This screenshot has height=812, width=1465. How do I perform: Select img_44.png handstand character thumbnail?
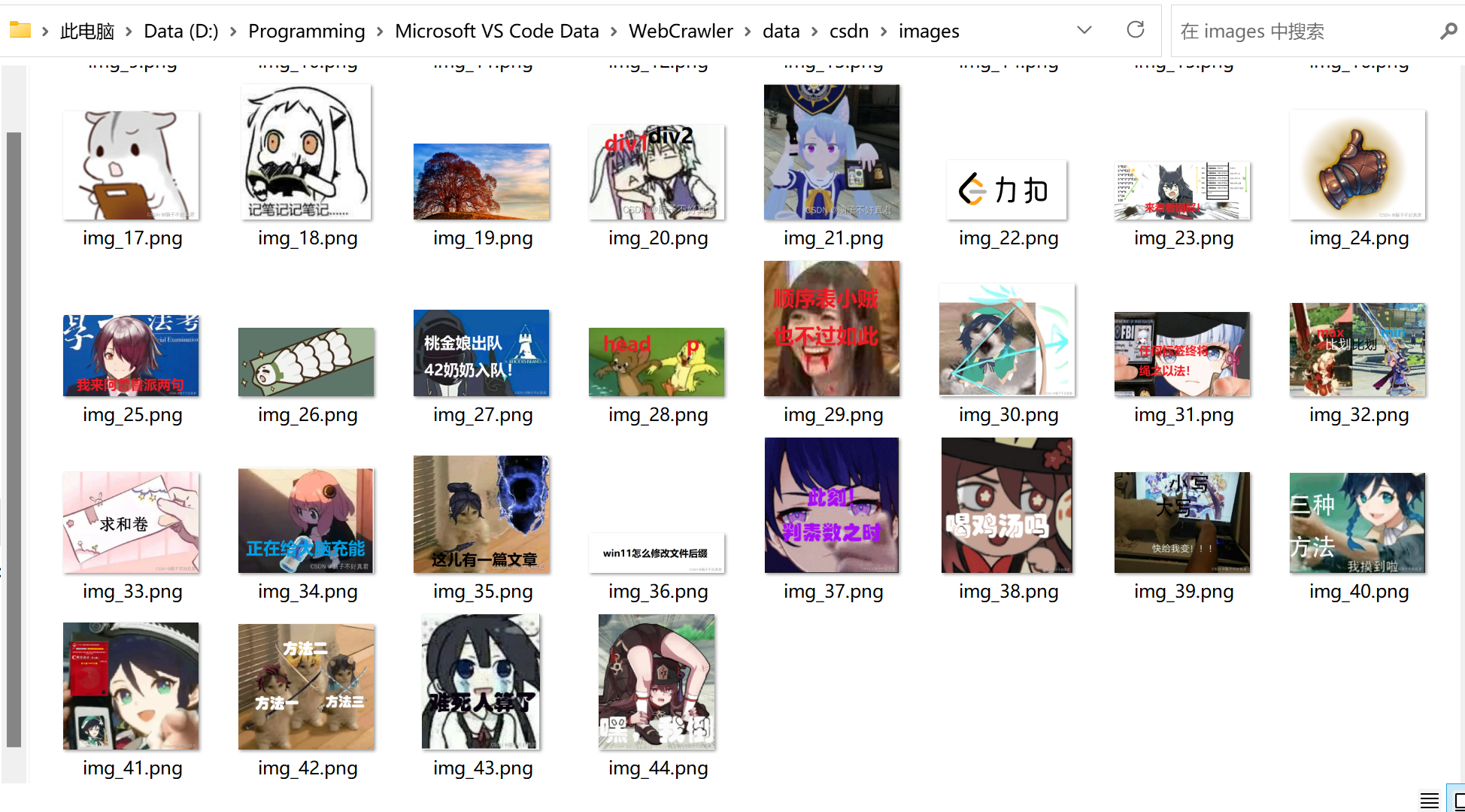(x=657, y=682)
